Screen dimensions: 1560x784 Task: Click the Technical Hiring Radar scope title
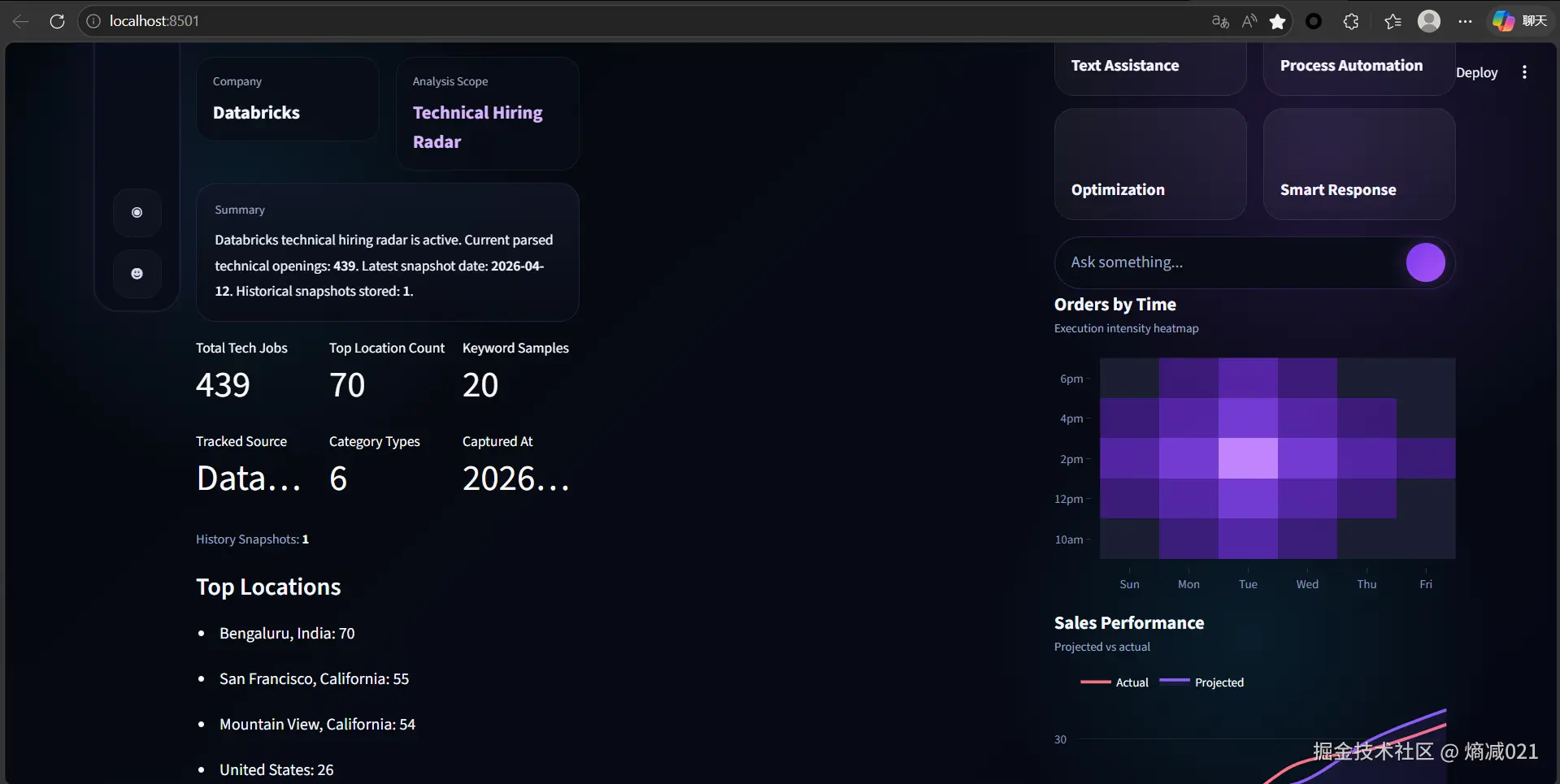coord(478,127)
